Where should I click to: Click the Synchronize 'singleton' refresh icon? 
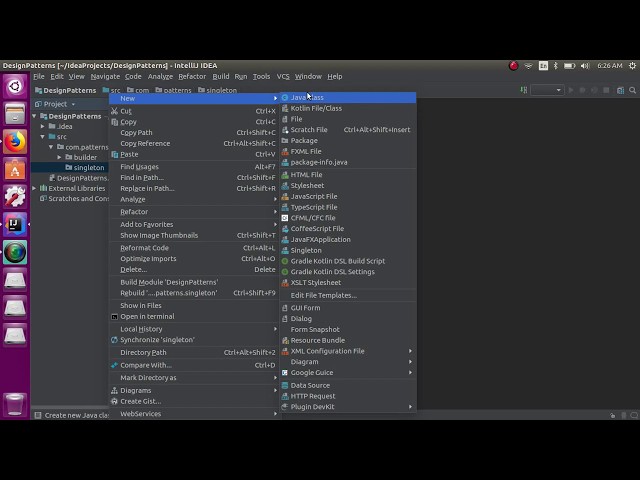115,340
